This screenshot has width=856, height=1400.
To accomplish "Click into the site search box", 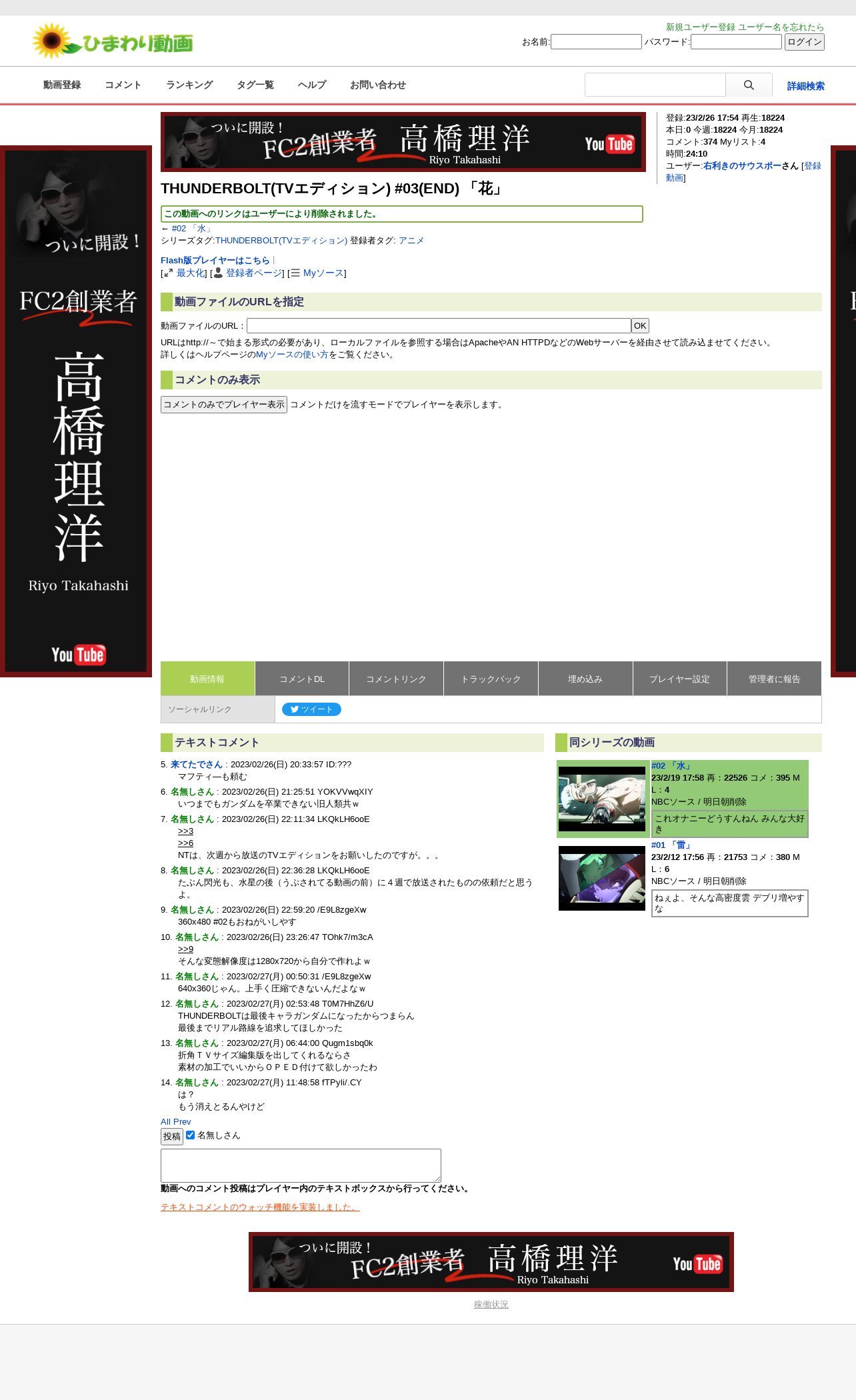I will [655, 85].
